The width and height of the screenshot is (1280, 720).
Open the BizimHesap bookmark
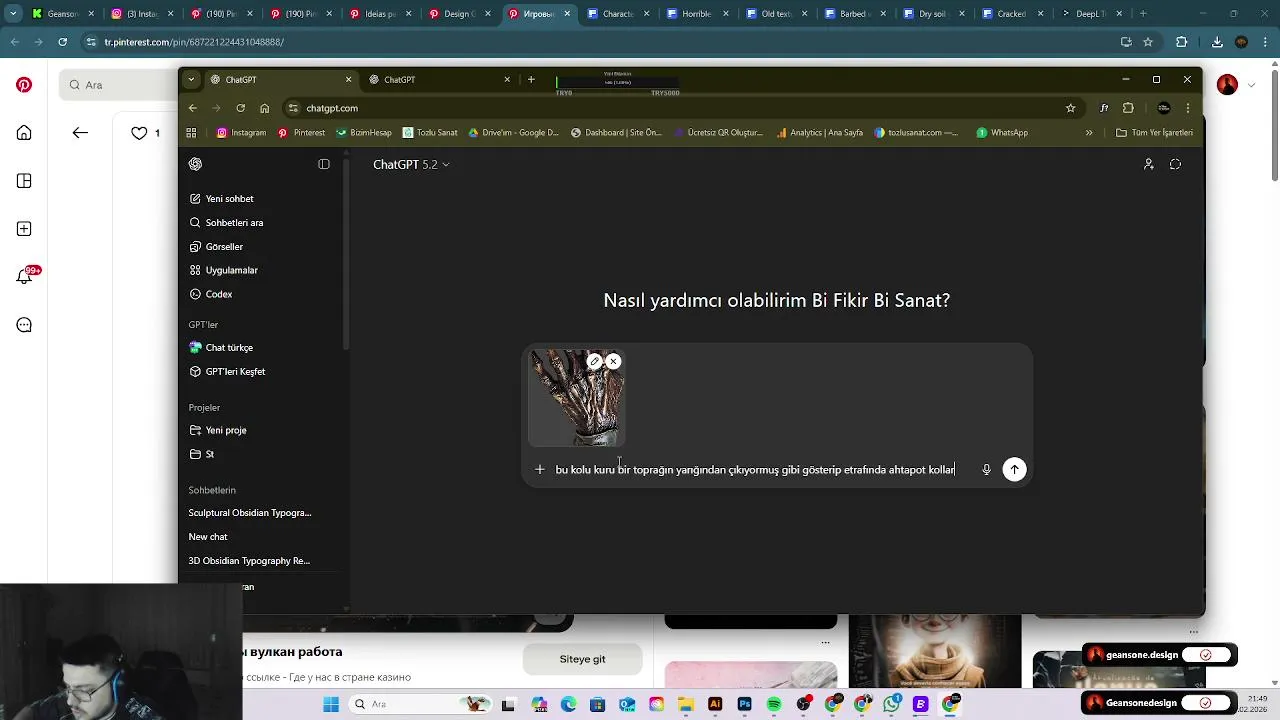[x=364, y=132]
